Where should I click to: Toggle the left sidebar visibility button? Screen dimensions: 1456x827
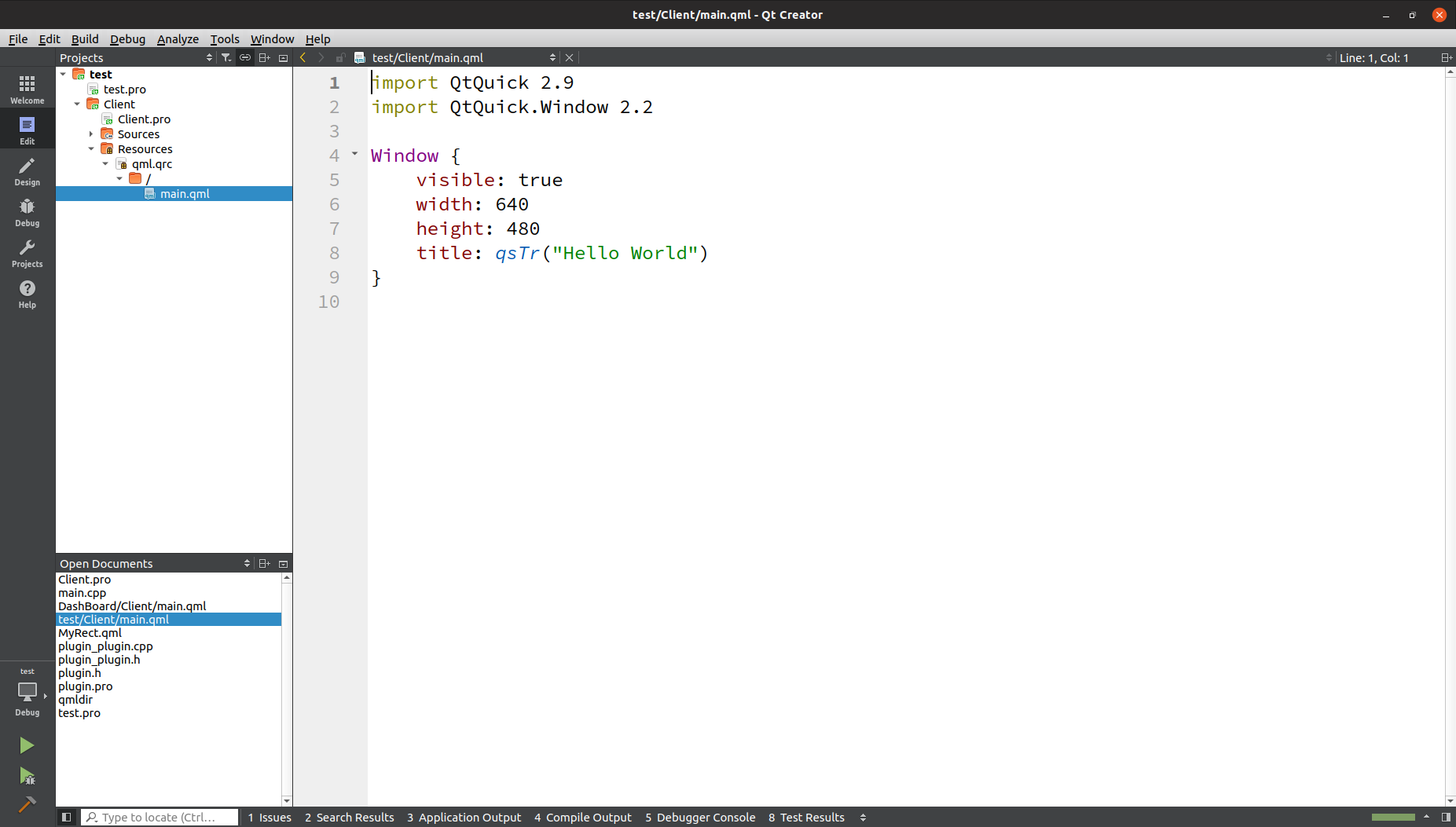67,817
